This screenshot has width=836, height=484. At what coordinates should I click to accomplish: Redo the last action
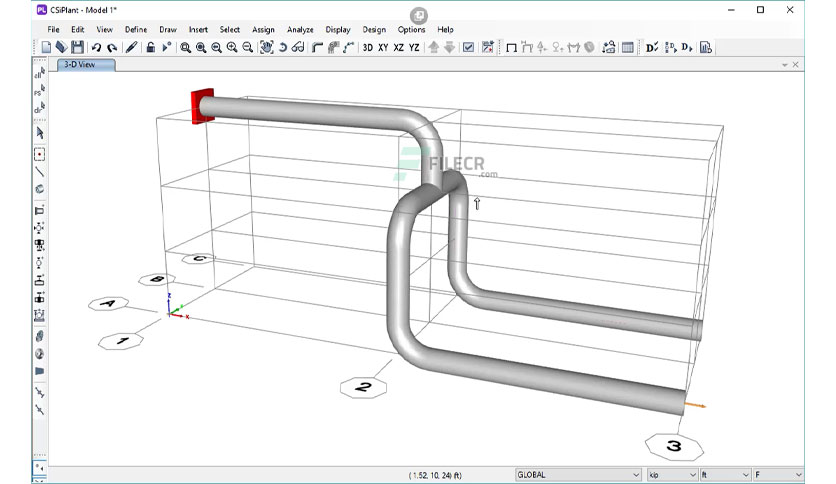(x=112, y=47)
